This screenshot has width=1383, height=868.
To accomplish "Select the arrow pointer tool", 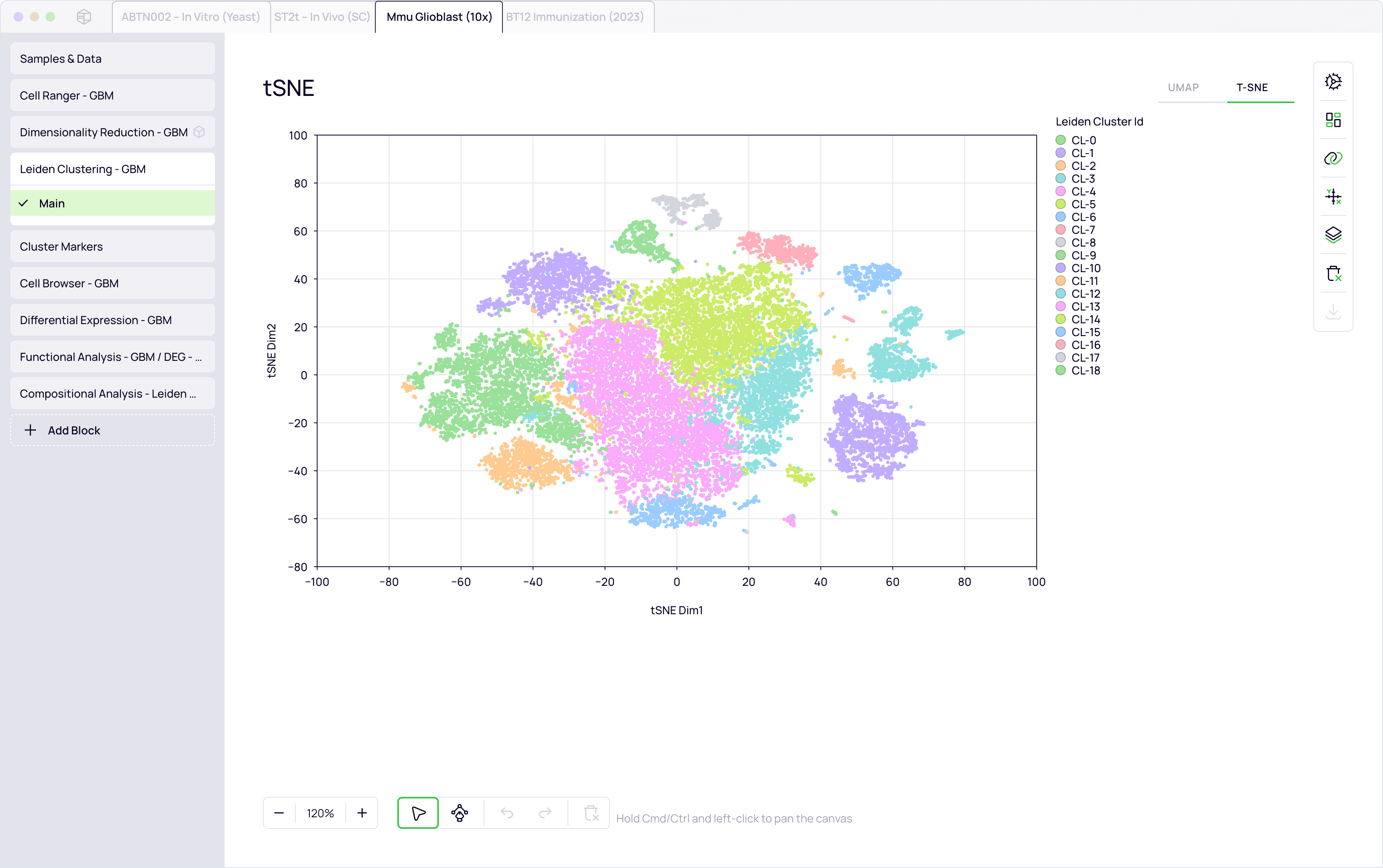I will [418, 813].
